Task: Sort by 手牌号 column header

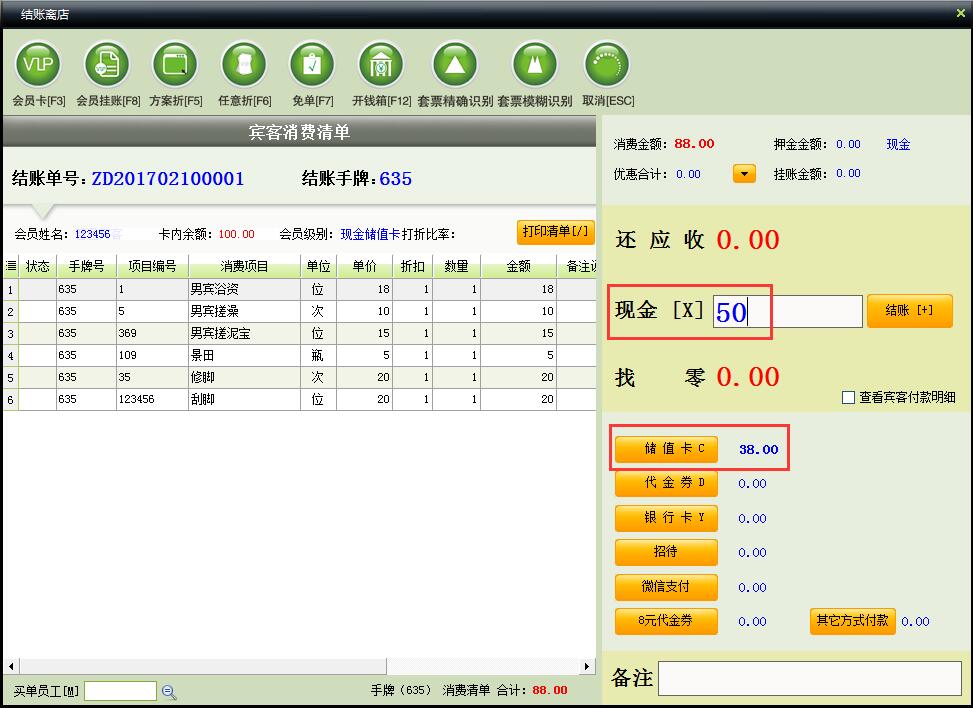Action: coord(86,266)
